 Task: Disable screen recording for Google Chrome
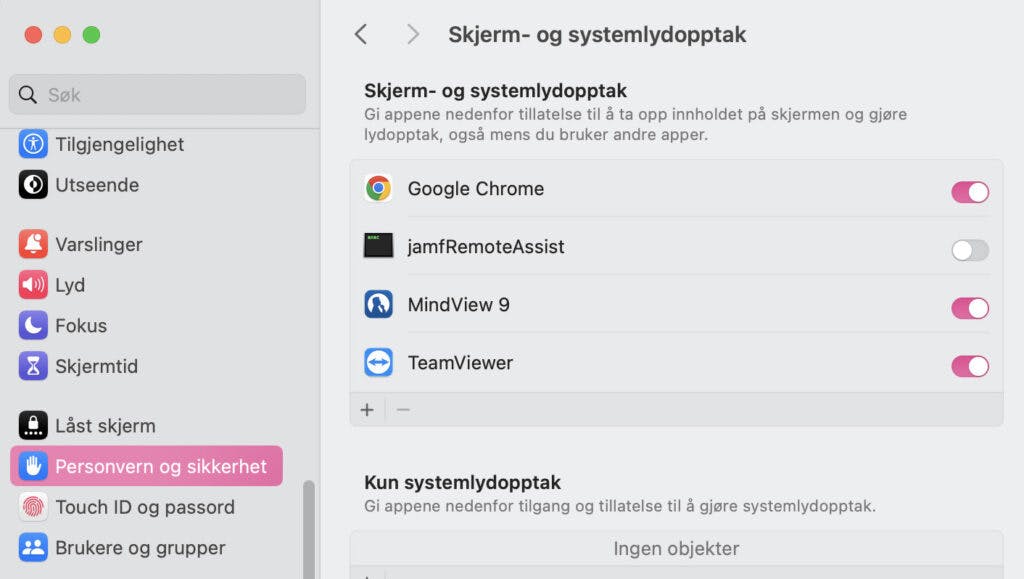point(969,192)
